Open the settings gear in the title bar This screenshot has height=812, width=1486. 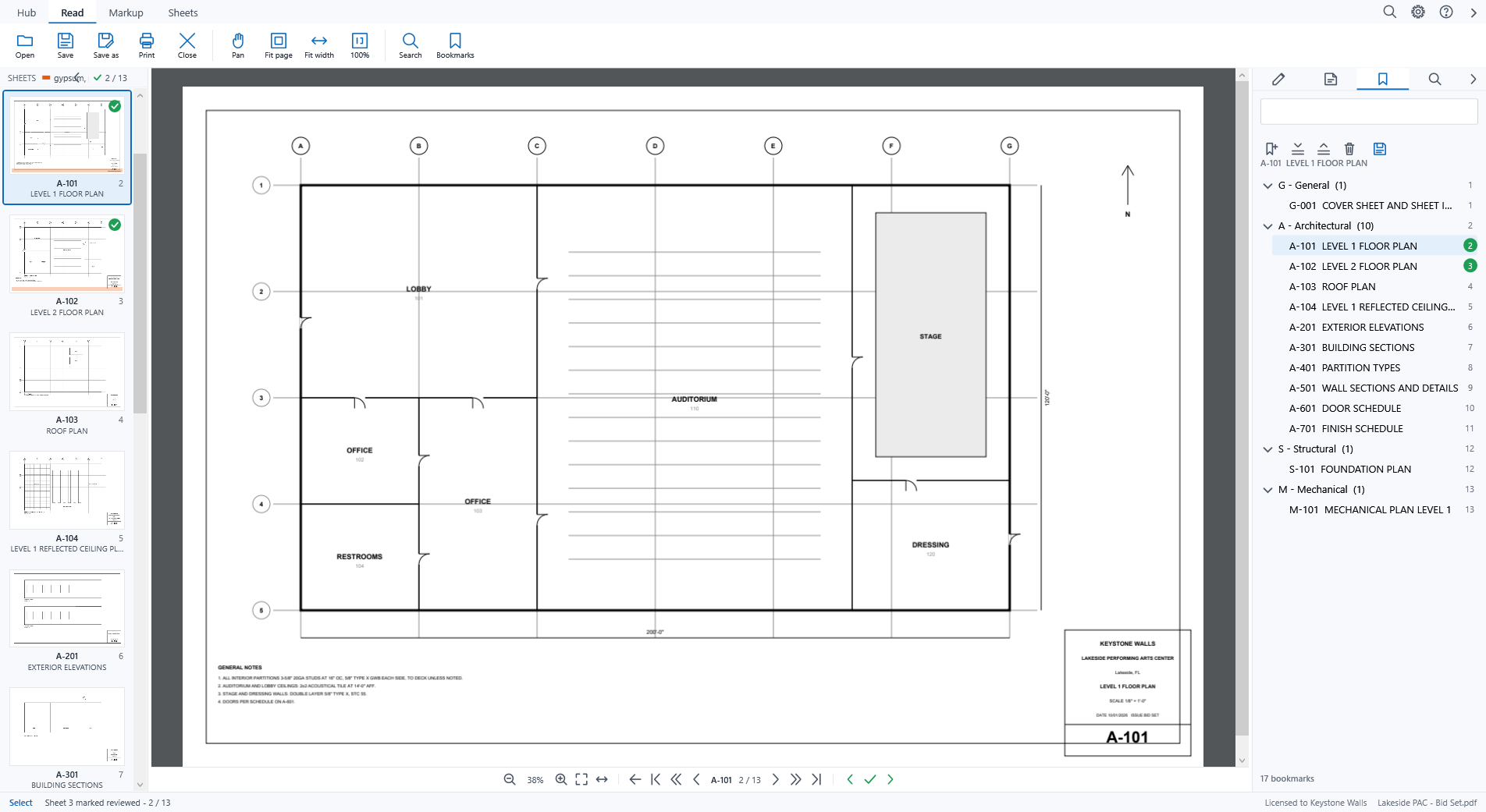point(1418,12)
